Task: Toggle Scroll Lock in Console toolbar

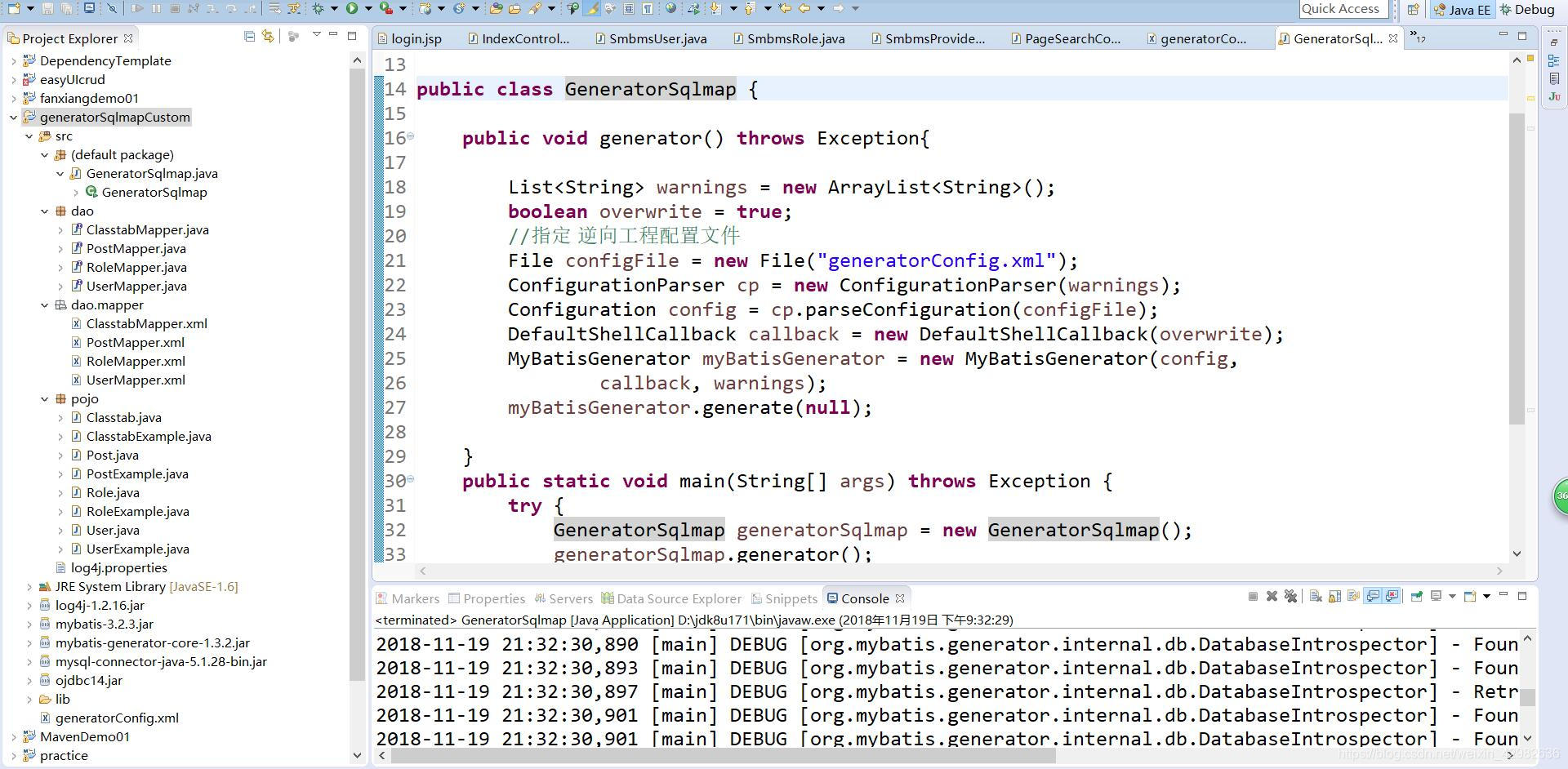Action: point(1334,596)
